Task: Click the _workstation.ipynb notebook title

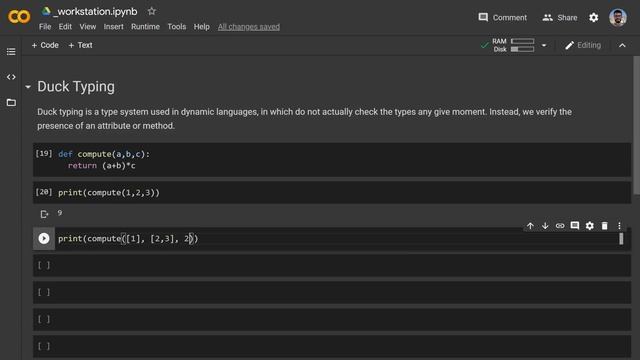Action: coord(95,11)
